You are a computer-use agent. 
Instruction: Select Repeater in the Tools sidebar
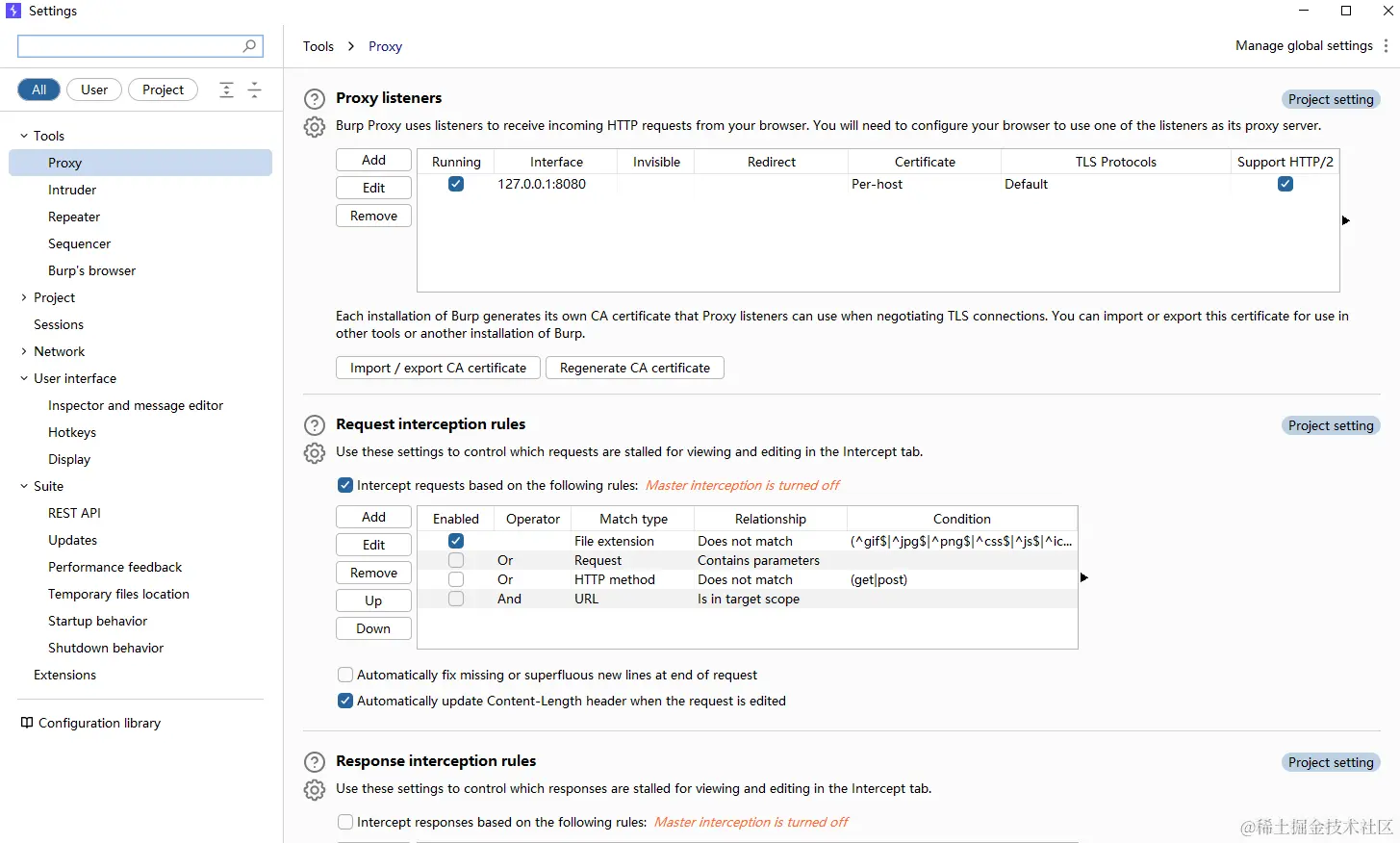73,217
